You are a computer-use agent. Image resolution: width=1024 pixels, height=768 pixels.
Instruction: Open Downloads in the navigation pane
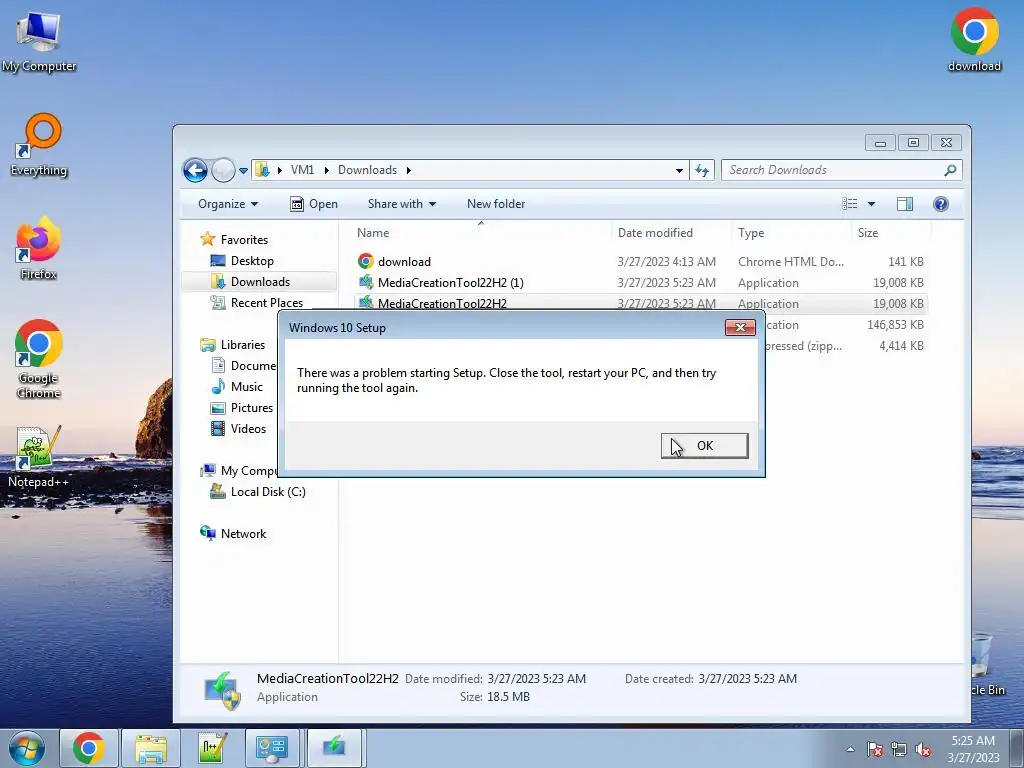(260, 281)
